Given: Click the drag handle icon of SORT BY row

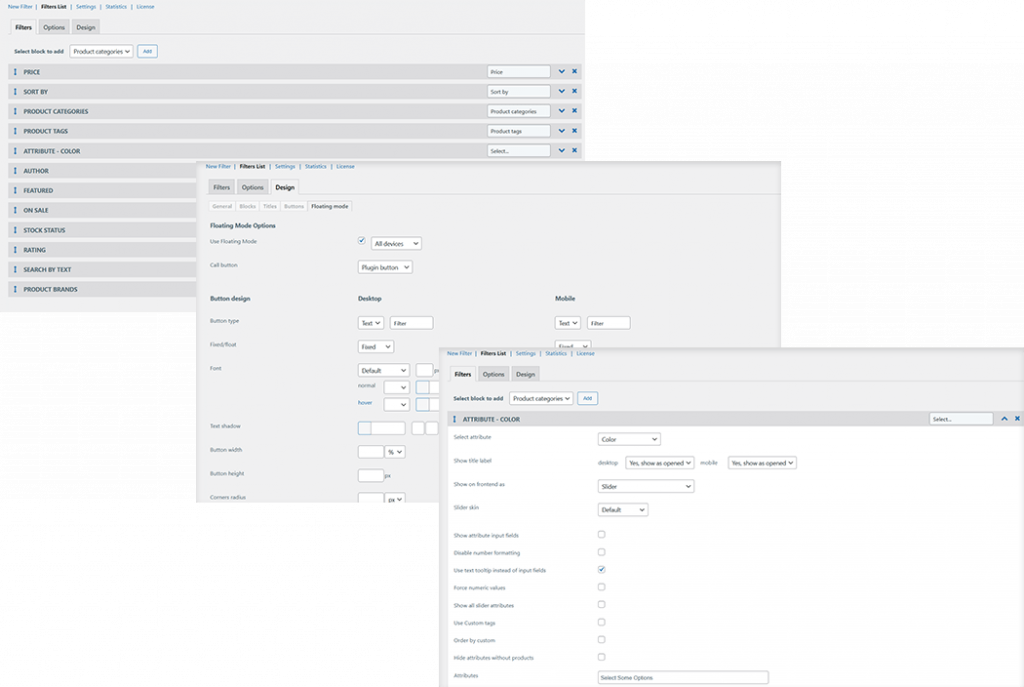Looking at the screenshot, I should [15, 91].
